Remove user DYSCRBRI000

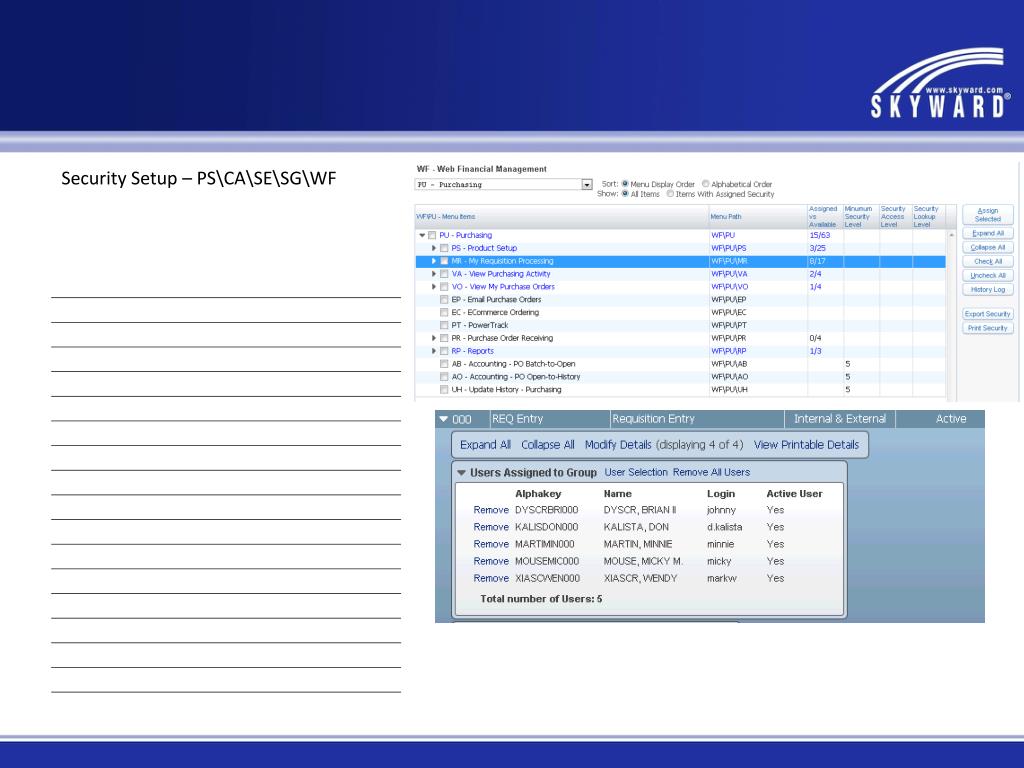coord(491,510)
